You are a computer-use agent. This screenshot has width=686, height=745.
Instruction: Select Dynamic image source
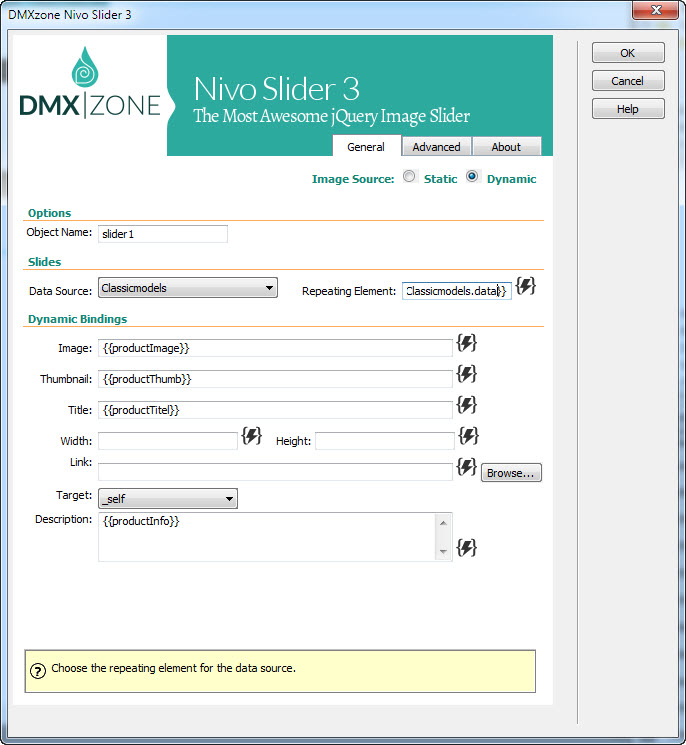click(x=472, y=176)
